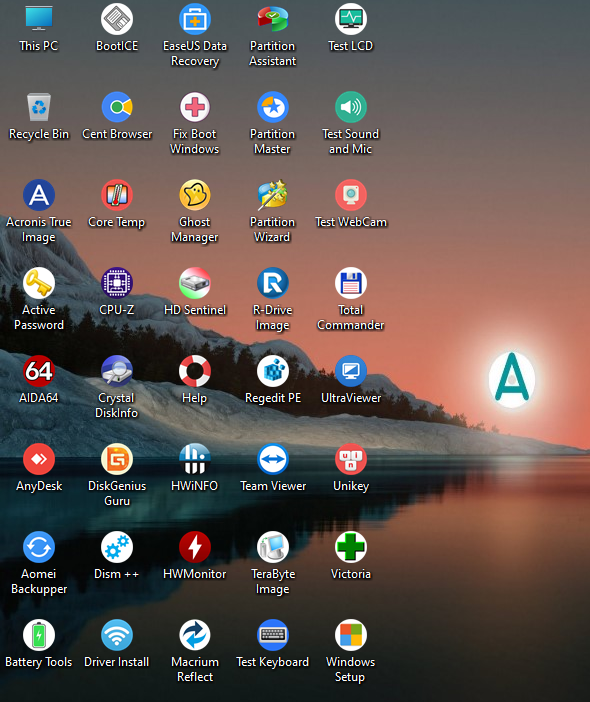Select the Windows Setup icon
This screenshot has height=702, width=590.
click(x=351, y=635)
